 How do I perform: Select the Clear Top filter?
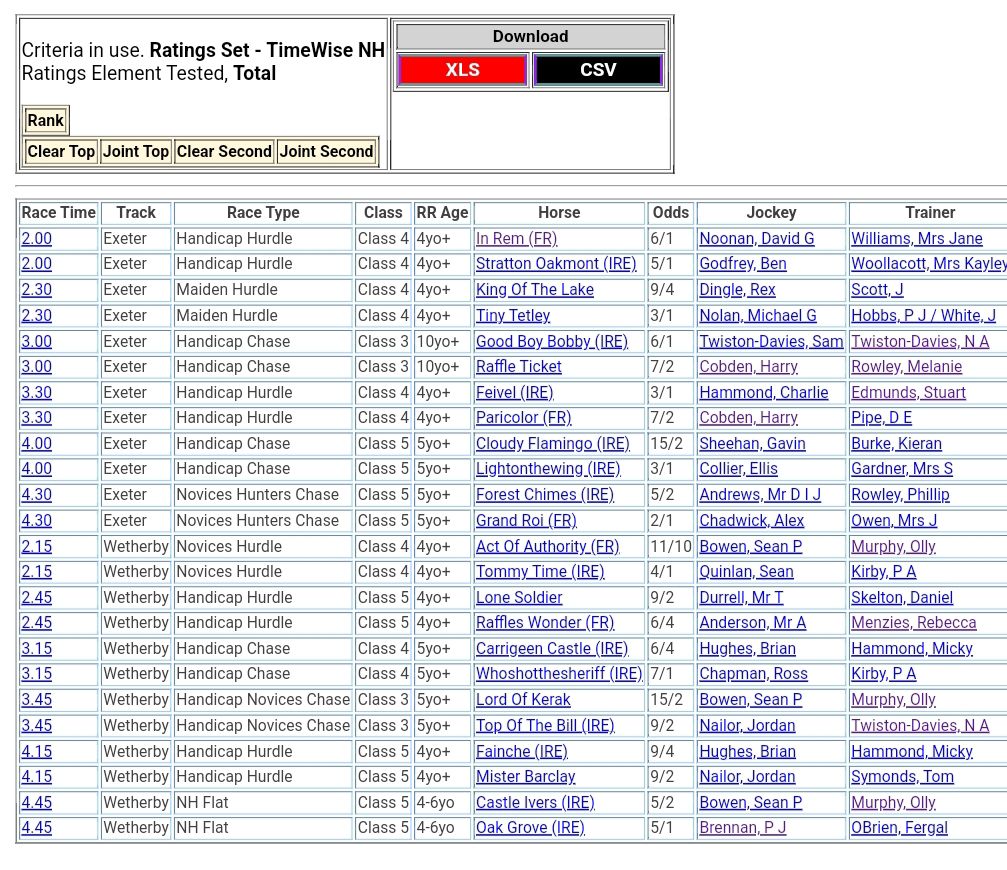(61, 152)
